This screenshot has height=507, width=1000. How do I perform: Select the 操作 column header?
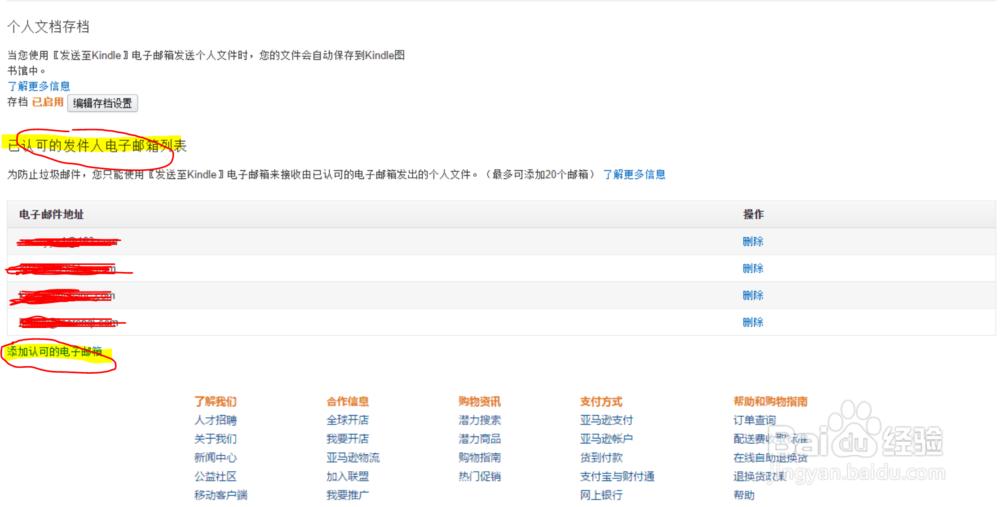pyautogui.click(x=753, y=214)
